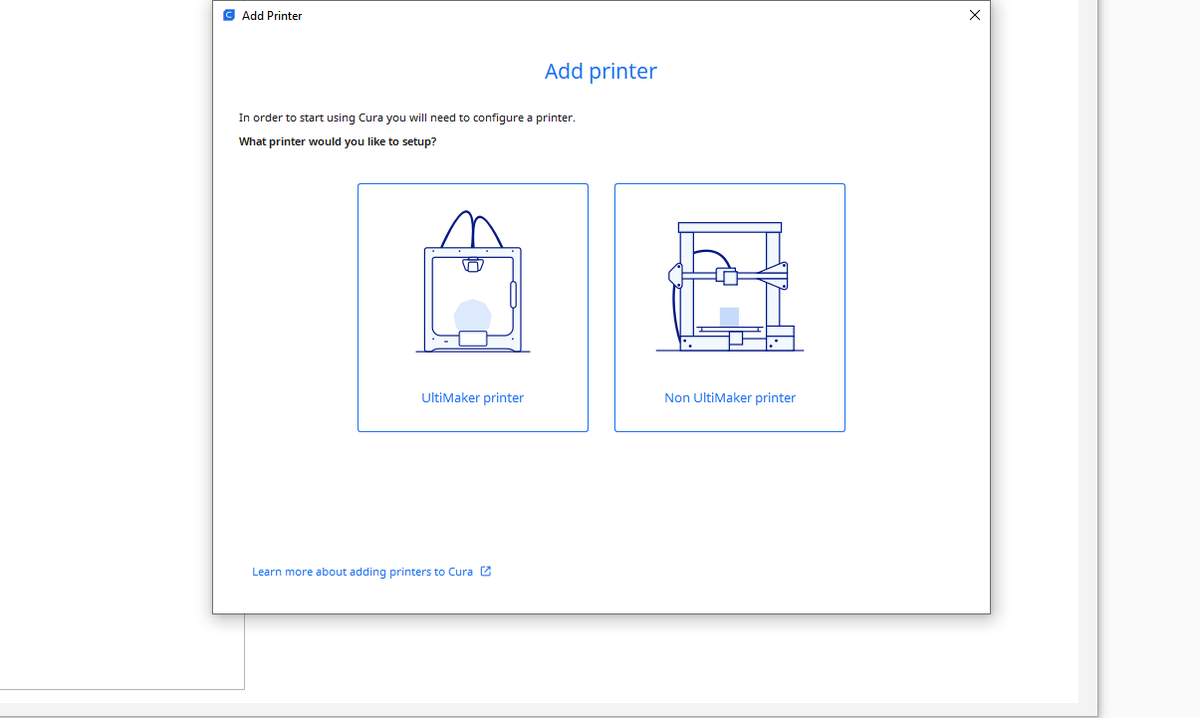Click the Cura logo in the title bar

point(228,15)
